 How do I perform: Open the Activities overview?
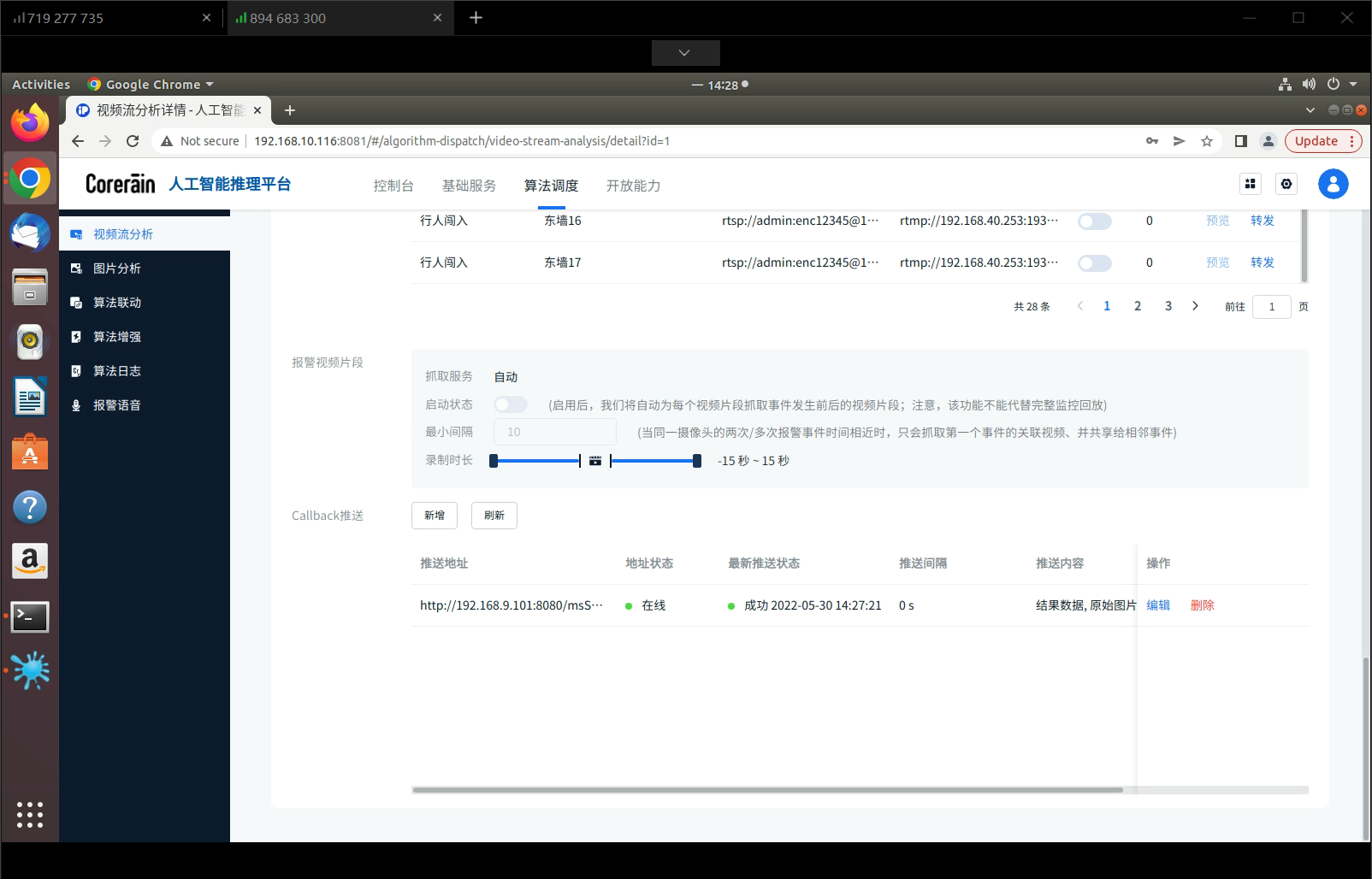click(x=41, y=85)
